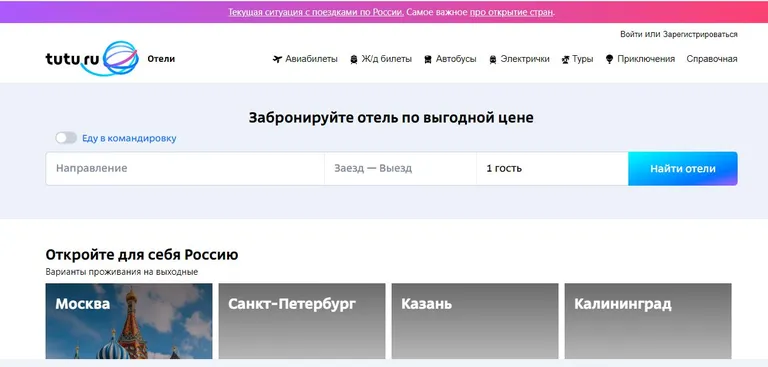Click the commuter train icon beside Электрички
This screenshot has width=768, height=367.
click(493, 59)
